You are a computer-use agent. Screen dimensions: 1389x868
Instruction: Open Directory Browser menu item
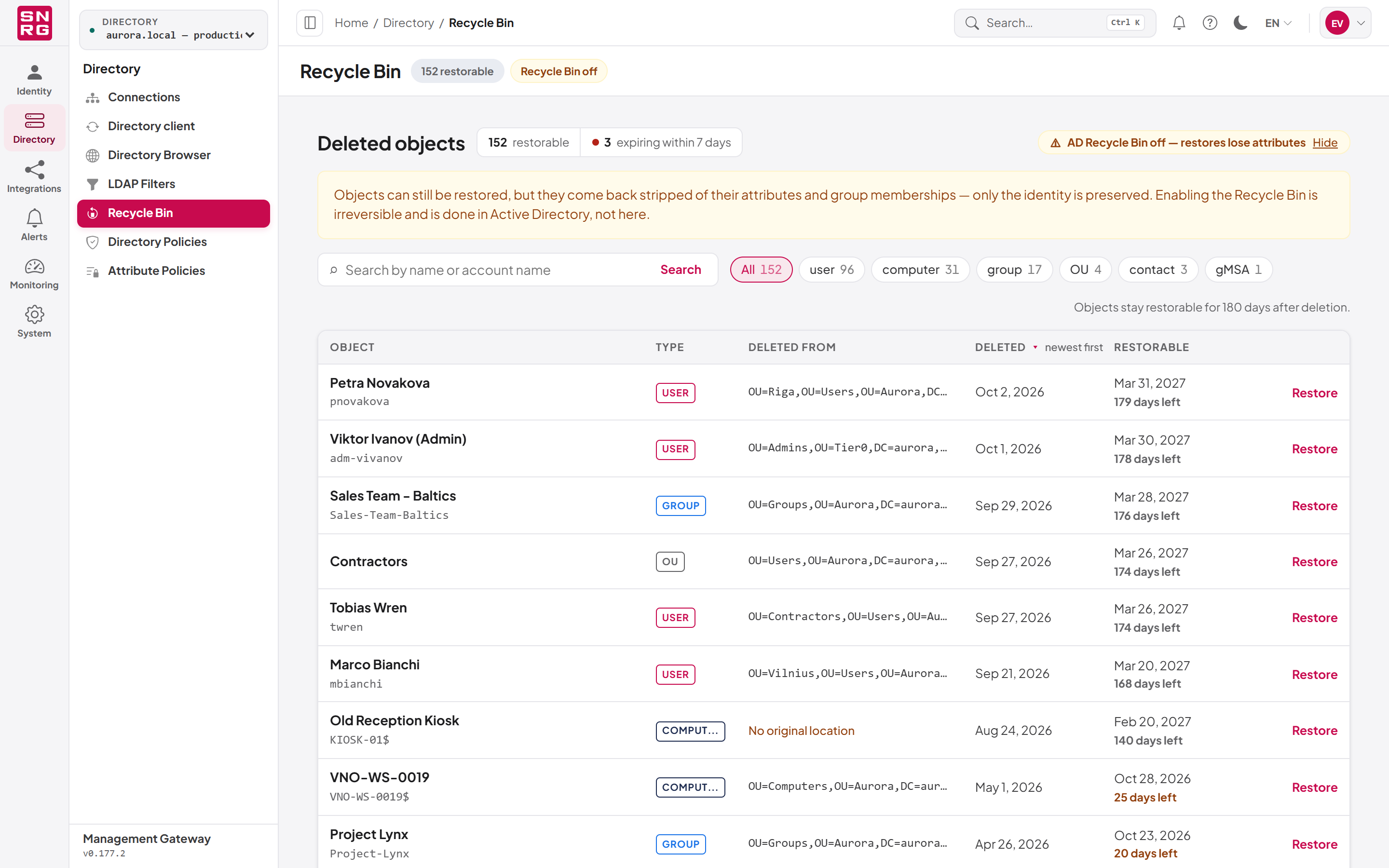pyautogui.click(x=173, y=155)
